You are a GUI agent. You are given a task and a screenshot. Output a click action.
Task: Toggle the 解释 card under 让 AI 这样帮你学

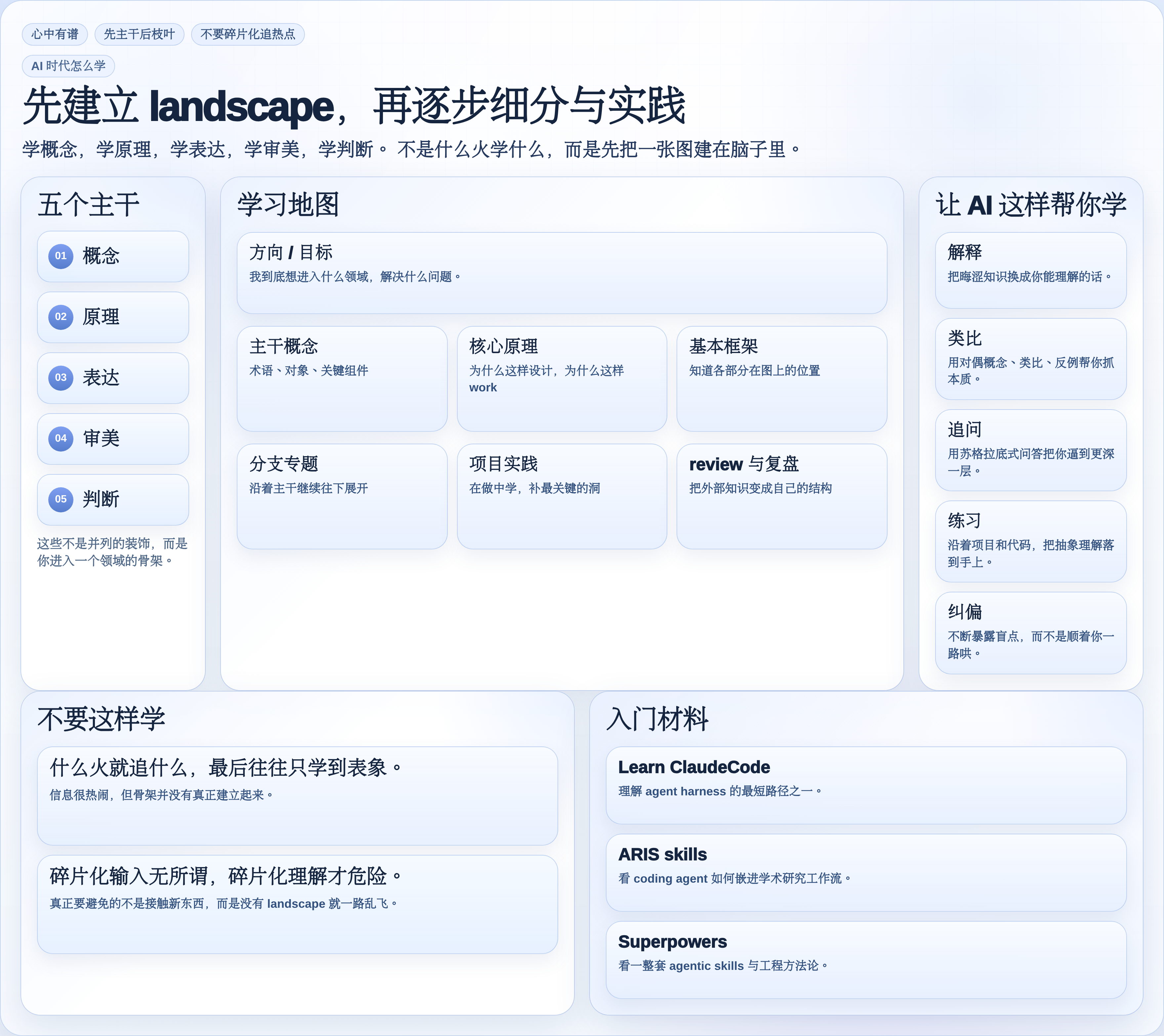coord(1031,270)
